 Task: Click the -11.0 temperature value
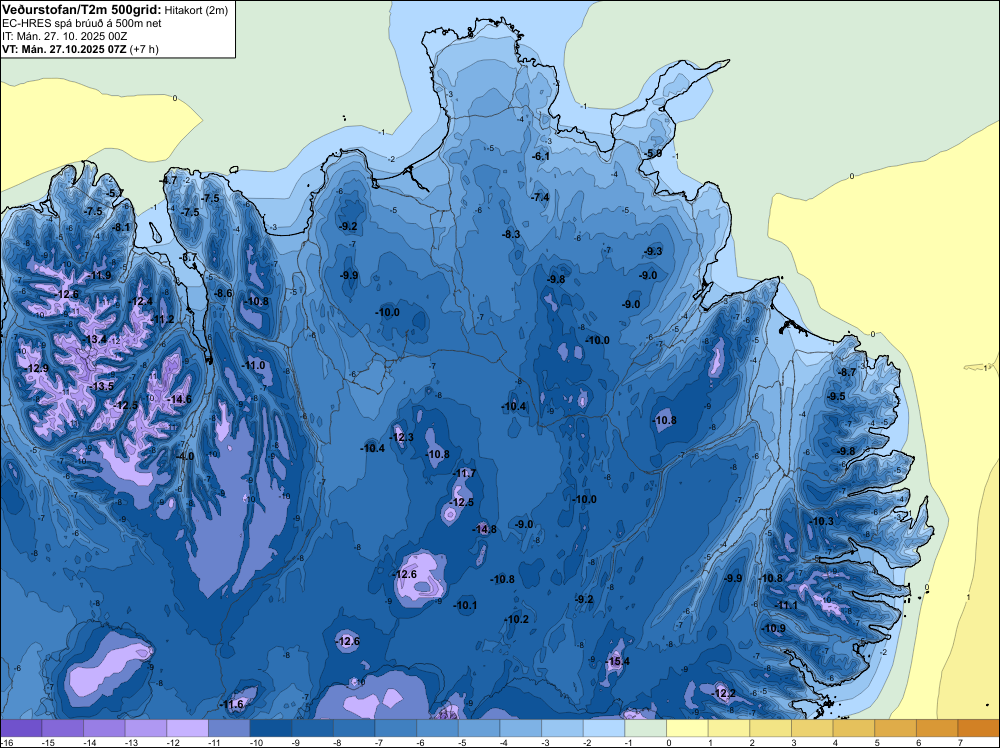(x=253, y=365)
